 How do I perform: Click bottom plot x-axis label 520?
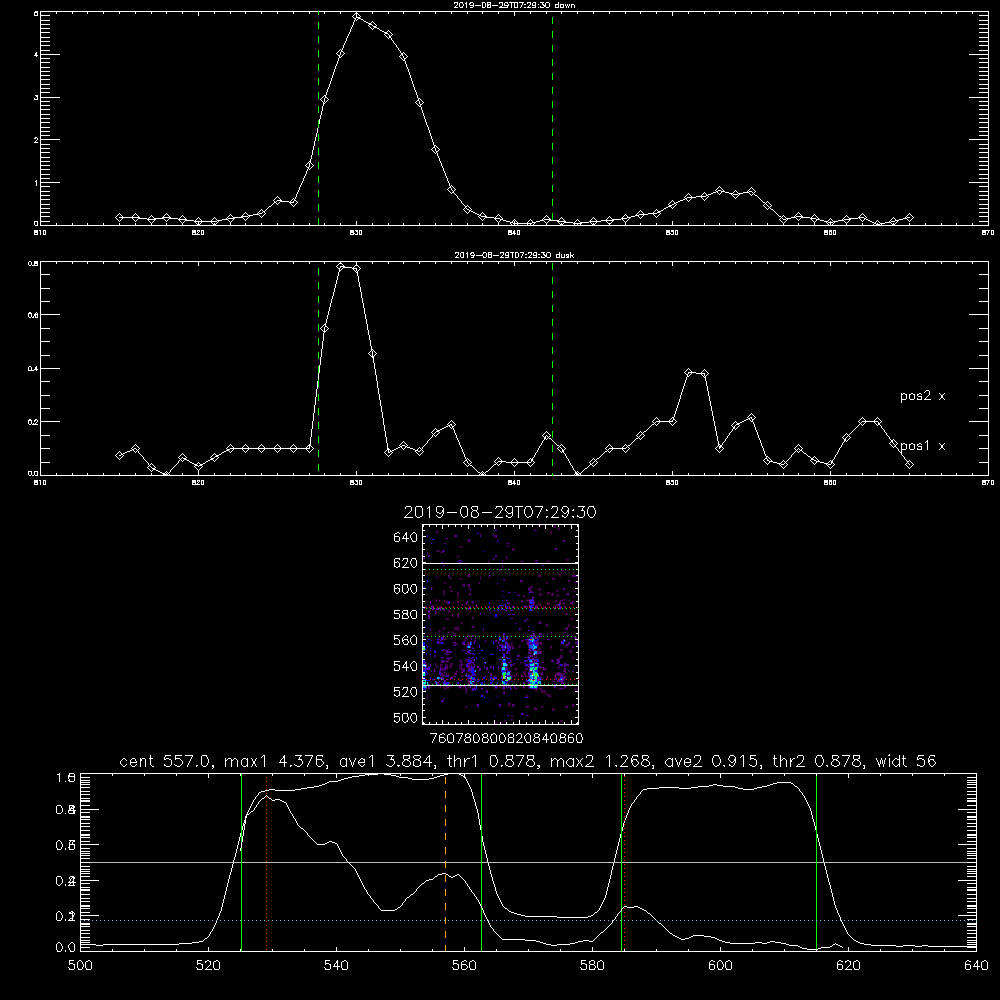pyautogui.click(x=208, y=966)
